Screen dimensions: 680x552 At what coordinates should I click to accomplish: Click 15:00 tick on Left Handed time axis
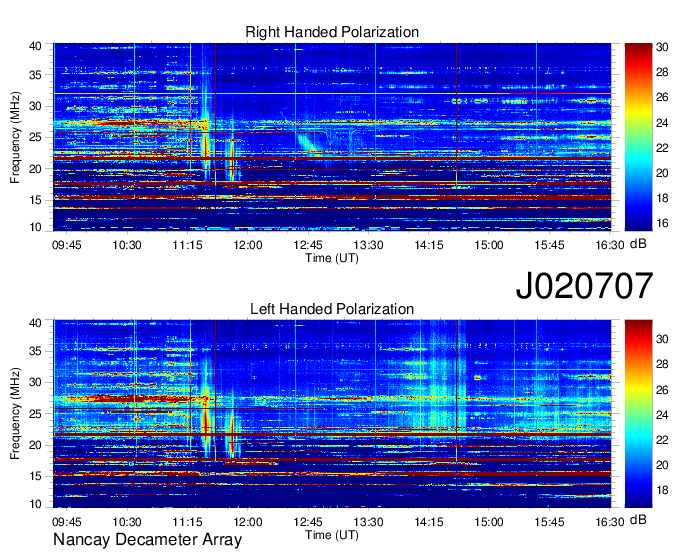pyautogui.click(x=489, y=522)
